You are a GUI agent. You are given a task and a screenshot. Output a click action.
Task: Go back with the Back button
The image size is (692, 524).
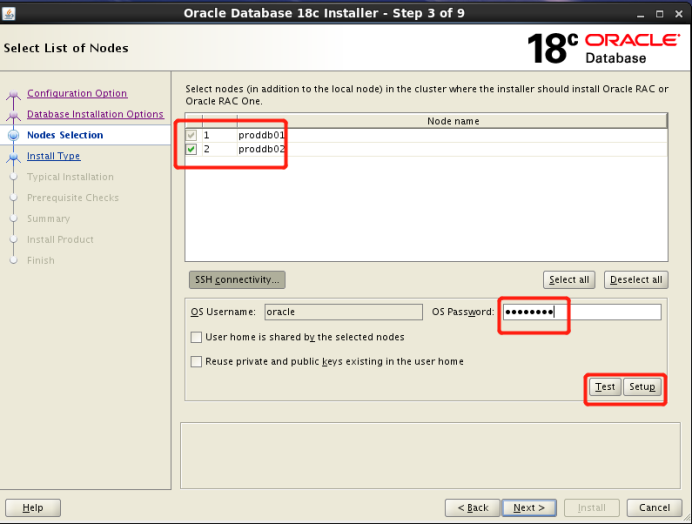pyautogui.click(x=473, y=508)
